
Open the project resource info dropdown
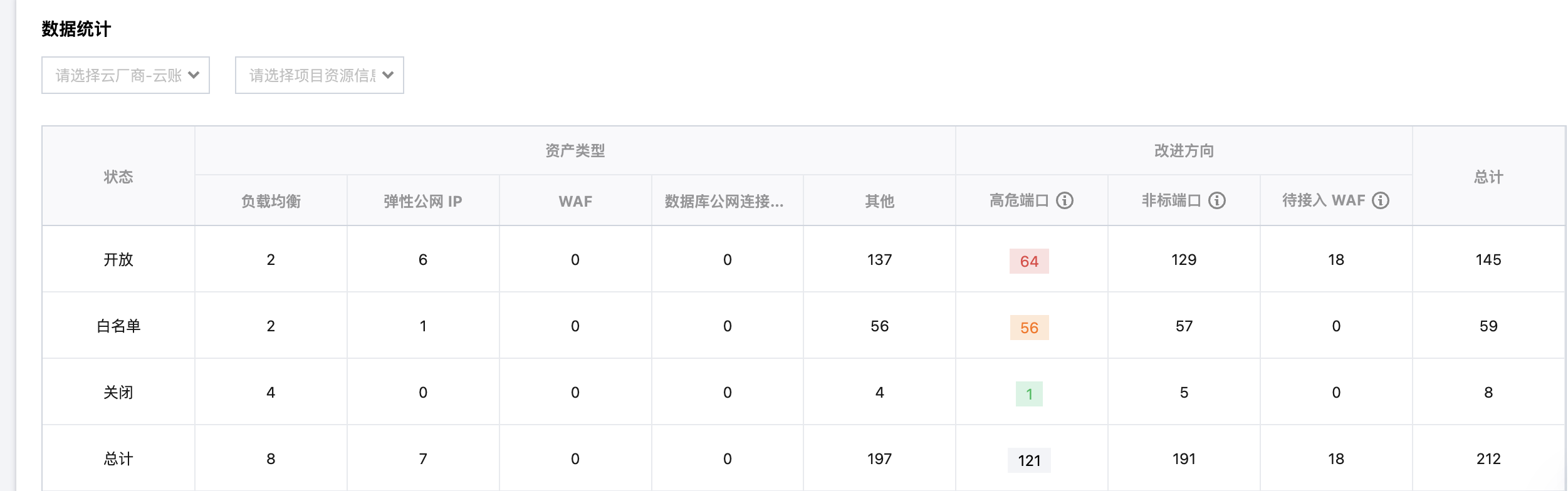tap(319, 75)
